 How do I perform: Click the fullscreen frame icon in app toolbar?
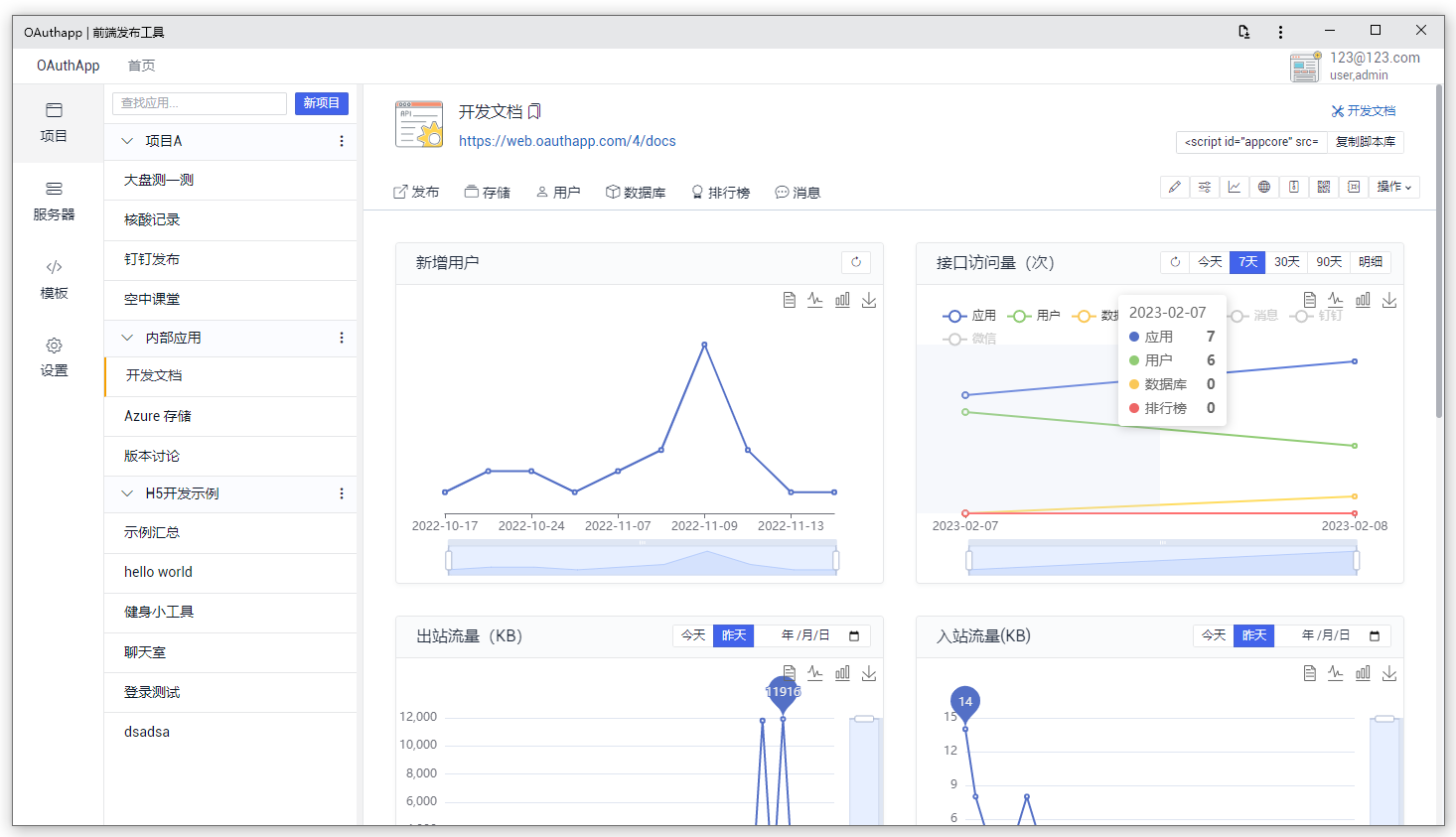pyautogui.click(x=1354, y=187)
